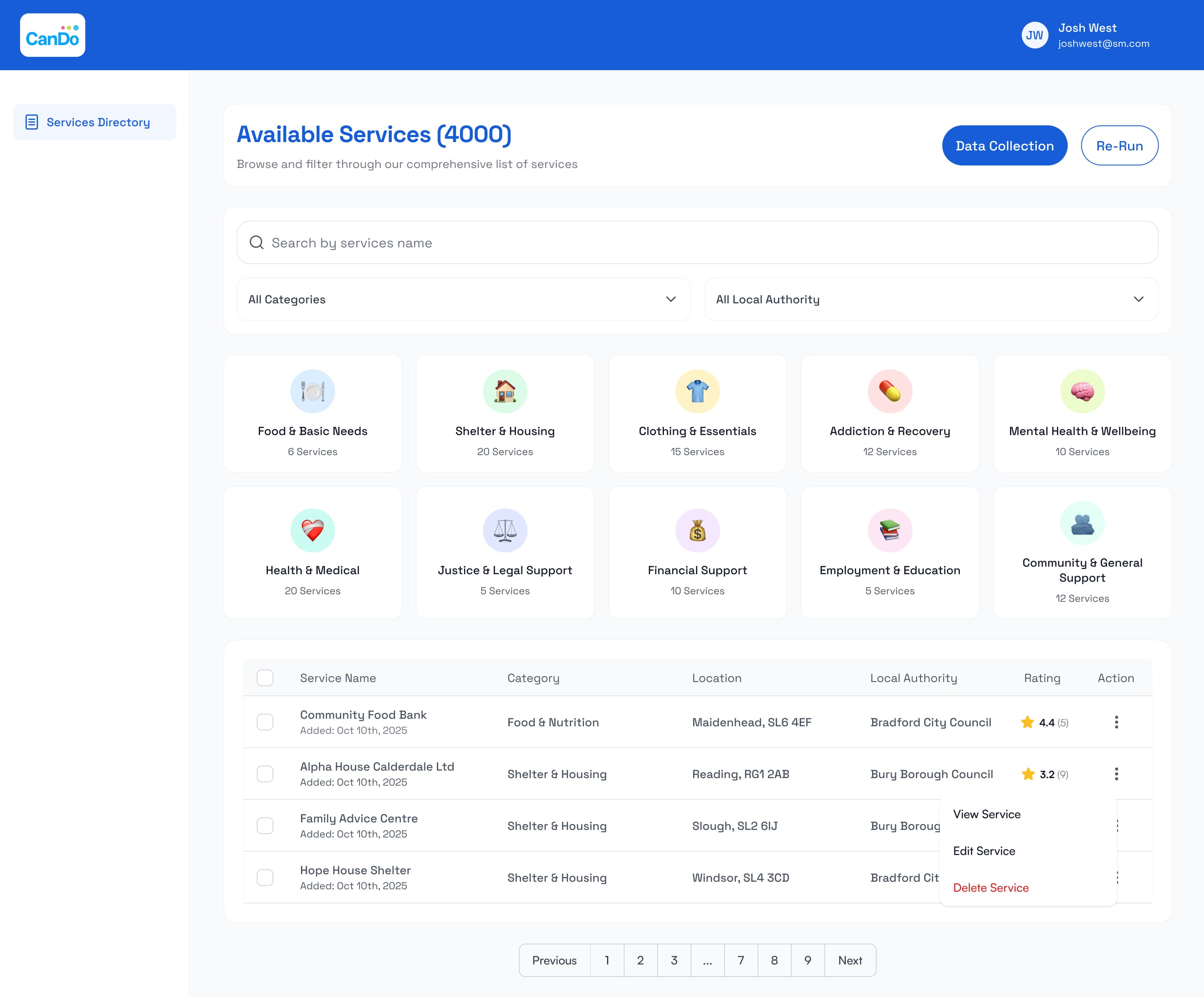The height and width of the screenshot is (997, 1204).
Task: Select the Clothing & Essentials shirt icon
Action: (698, 392)
